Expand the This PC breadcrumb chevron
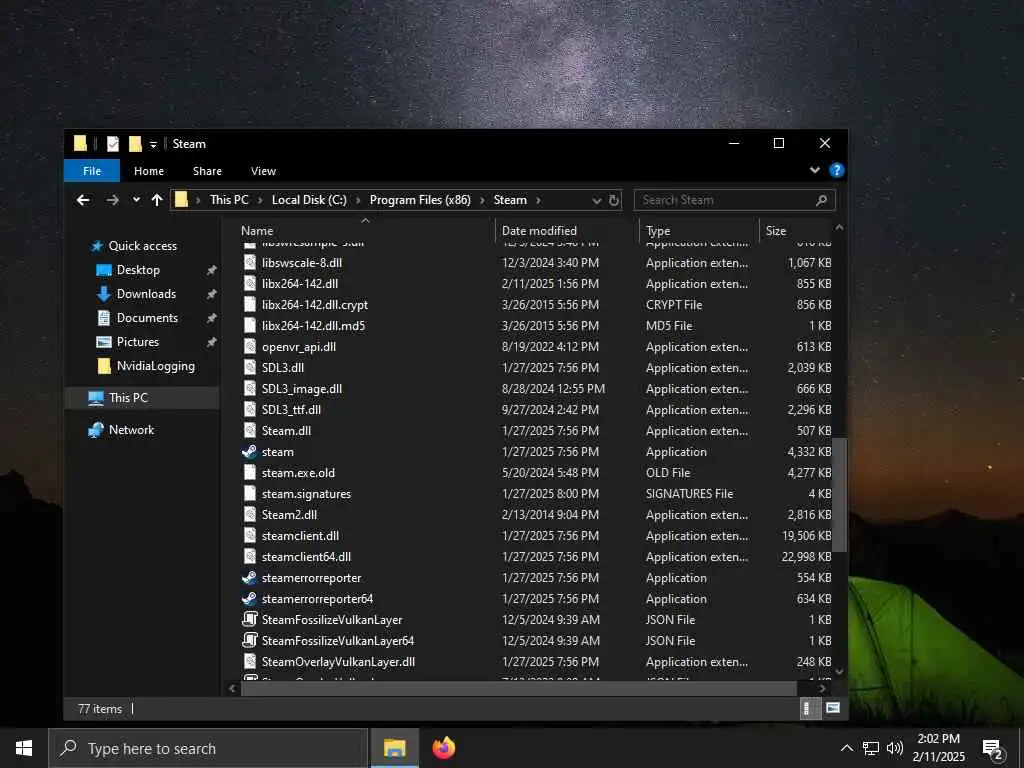This screenshot has width=1024, height=768. click(x=261, y=200)
